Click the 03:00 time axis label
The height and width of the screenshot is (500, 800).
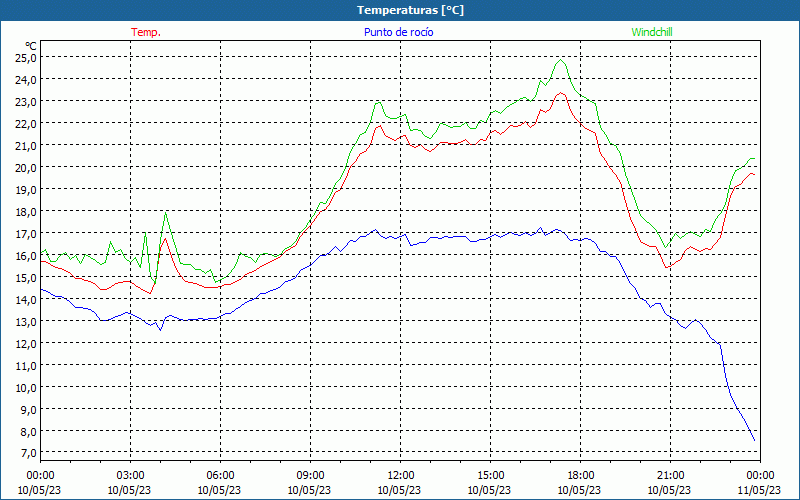[130, 476]
